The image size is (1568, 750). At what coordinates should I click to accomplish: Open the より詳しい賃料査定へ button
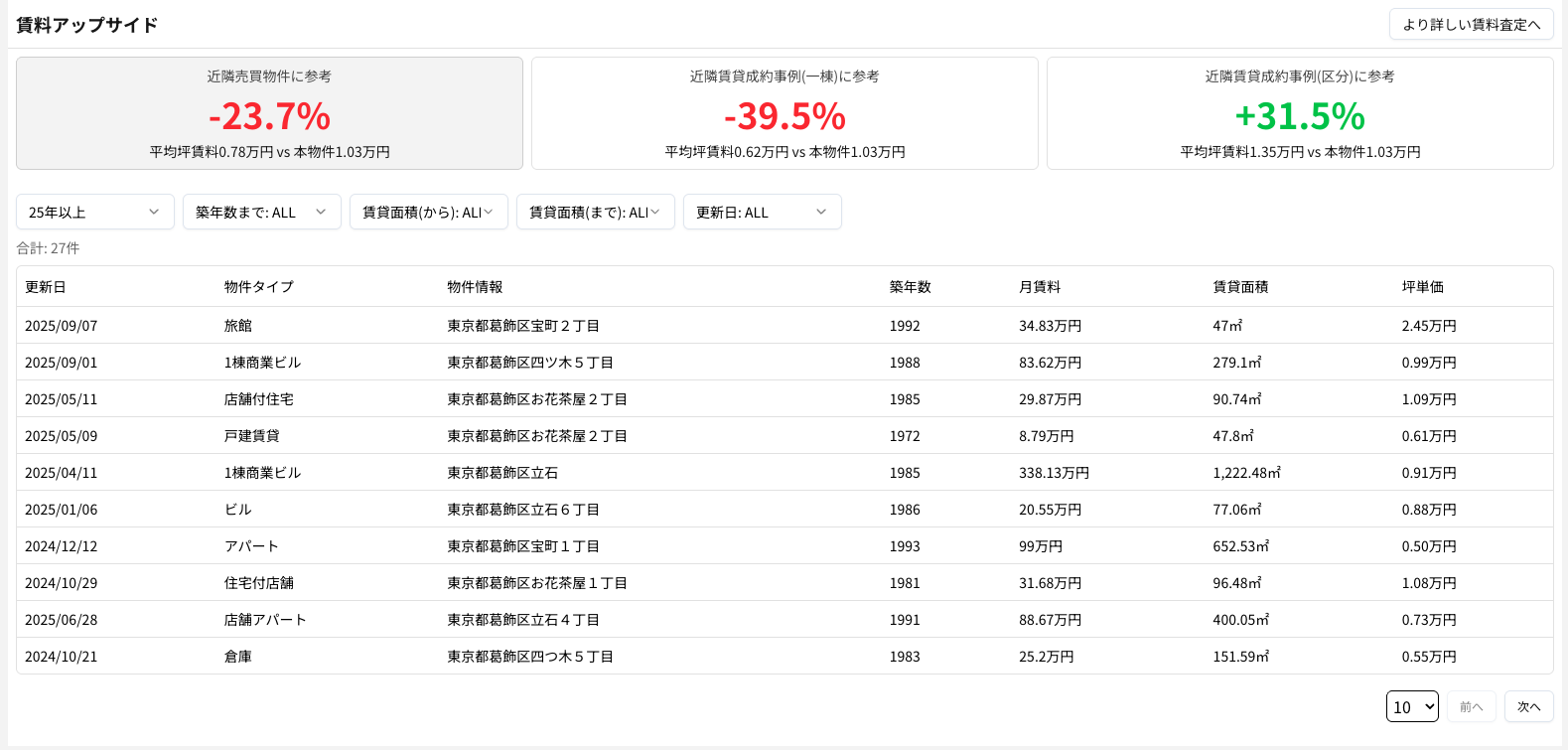point(1471,25)
